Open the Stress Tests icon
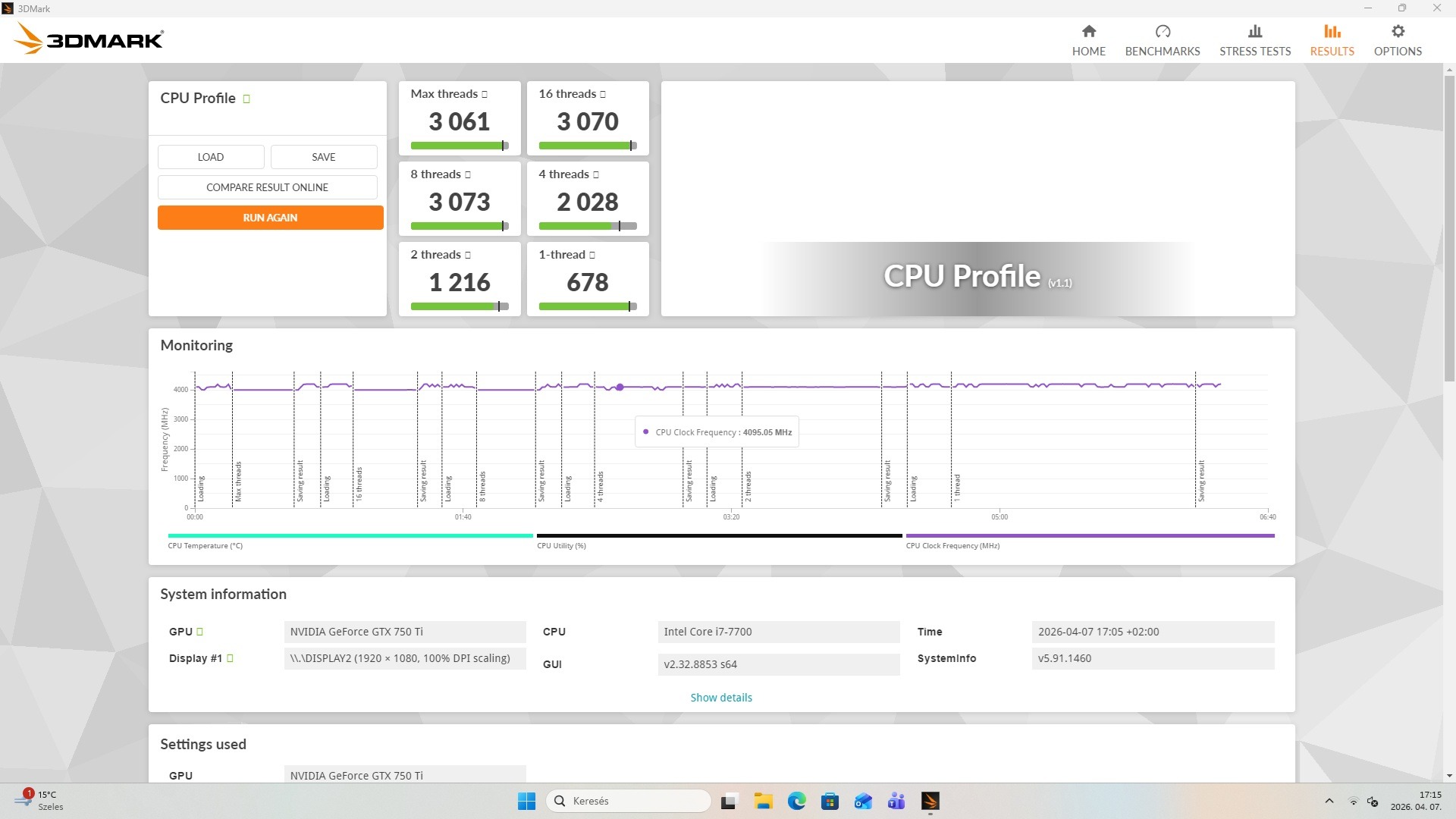The width and height of the screenshot is (1456, 819). tap(1254, 32)
